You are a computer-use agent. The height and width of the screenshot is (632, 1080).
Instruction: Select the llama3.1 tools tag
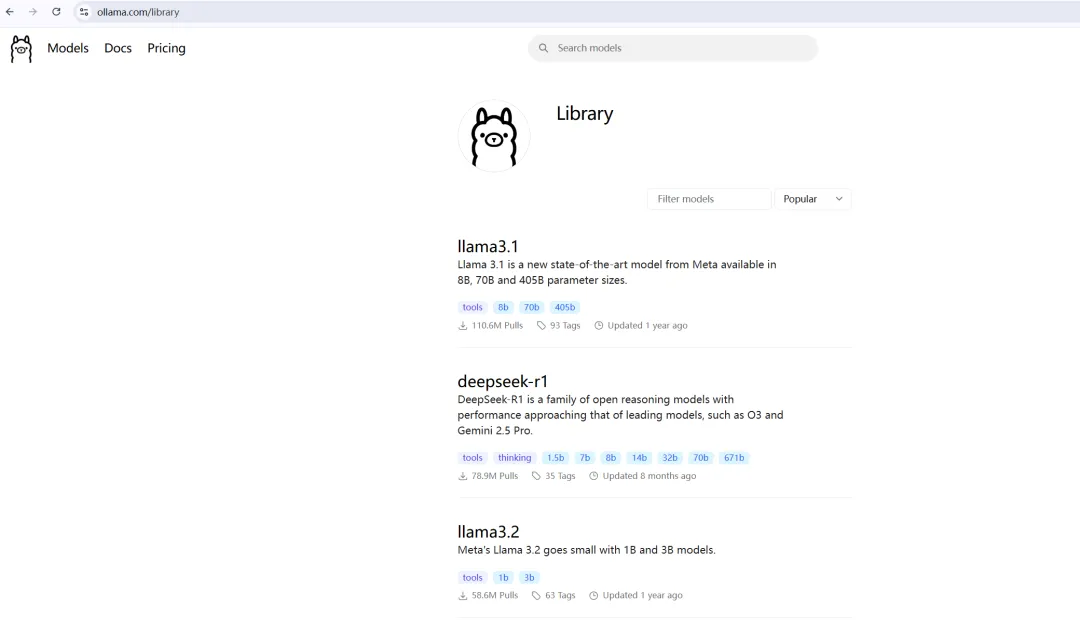[x=472, y=307]
